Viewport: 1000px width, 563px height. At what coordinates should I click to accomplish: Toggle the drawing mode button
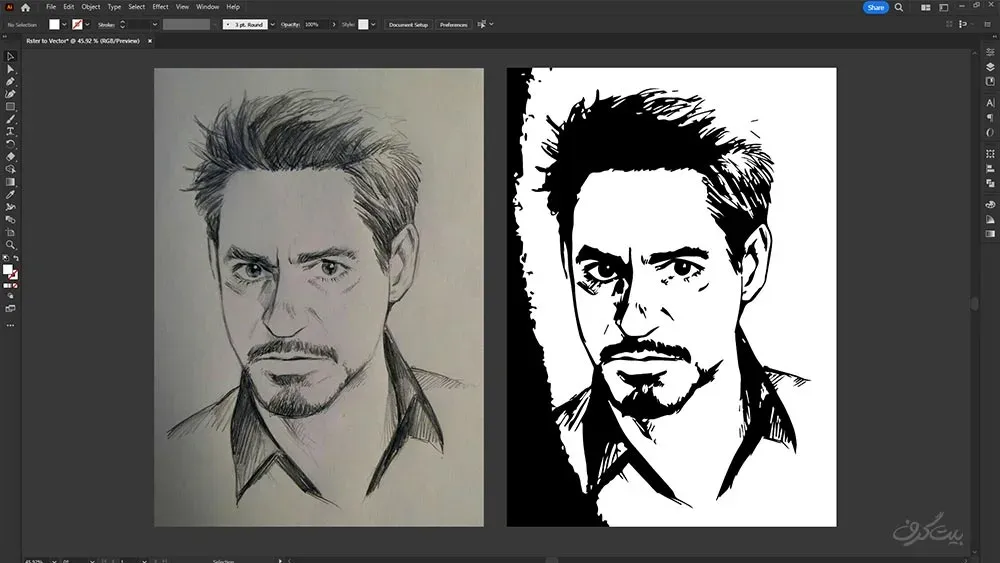coord(10,296)
